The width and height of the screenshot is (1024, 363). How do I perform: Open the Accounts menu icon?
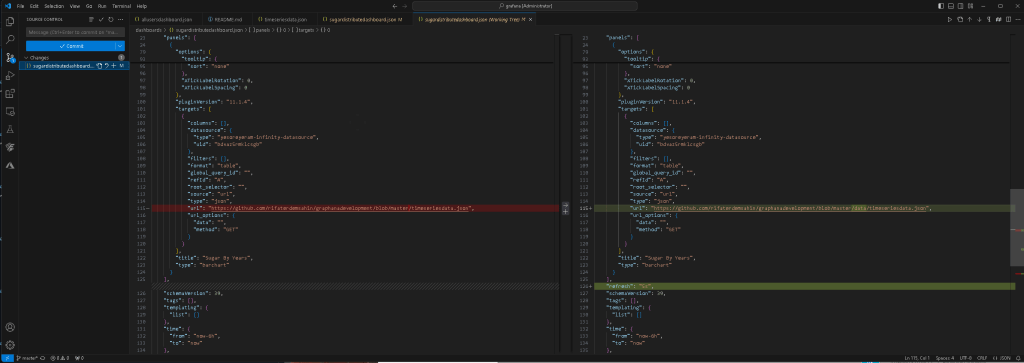10,327
